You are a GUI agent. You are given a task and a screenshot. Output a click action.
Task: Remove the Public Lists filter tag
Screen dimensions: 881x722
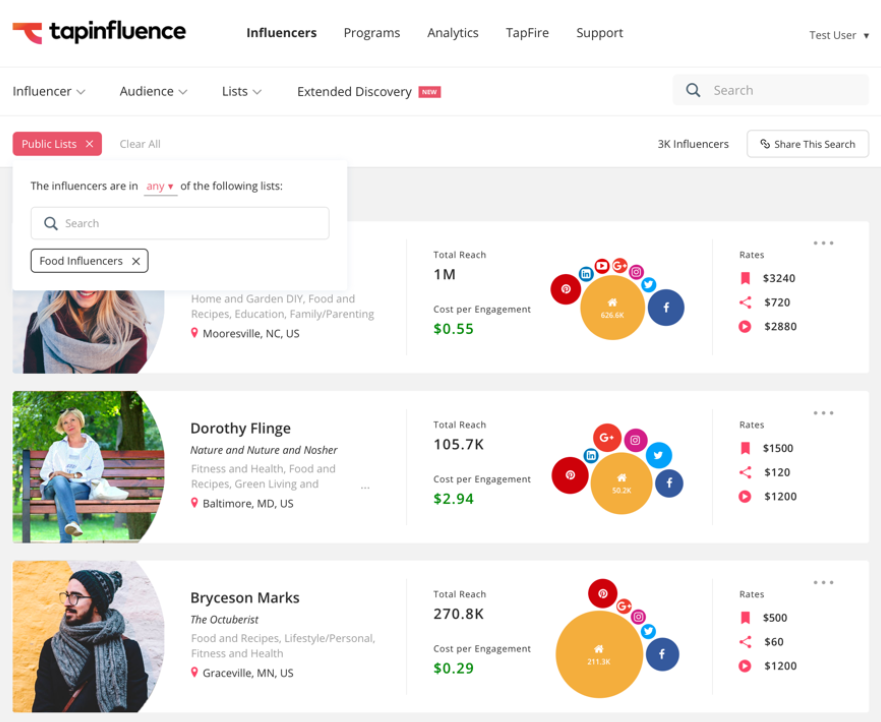click(x=89, y=144)
